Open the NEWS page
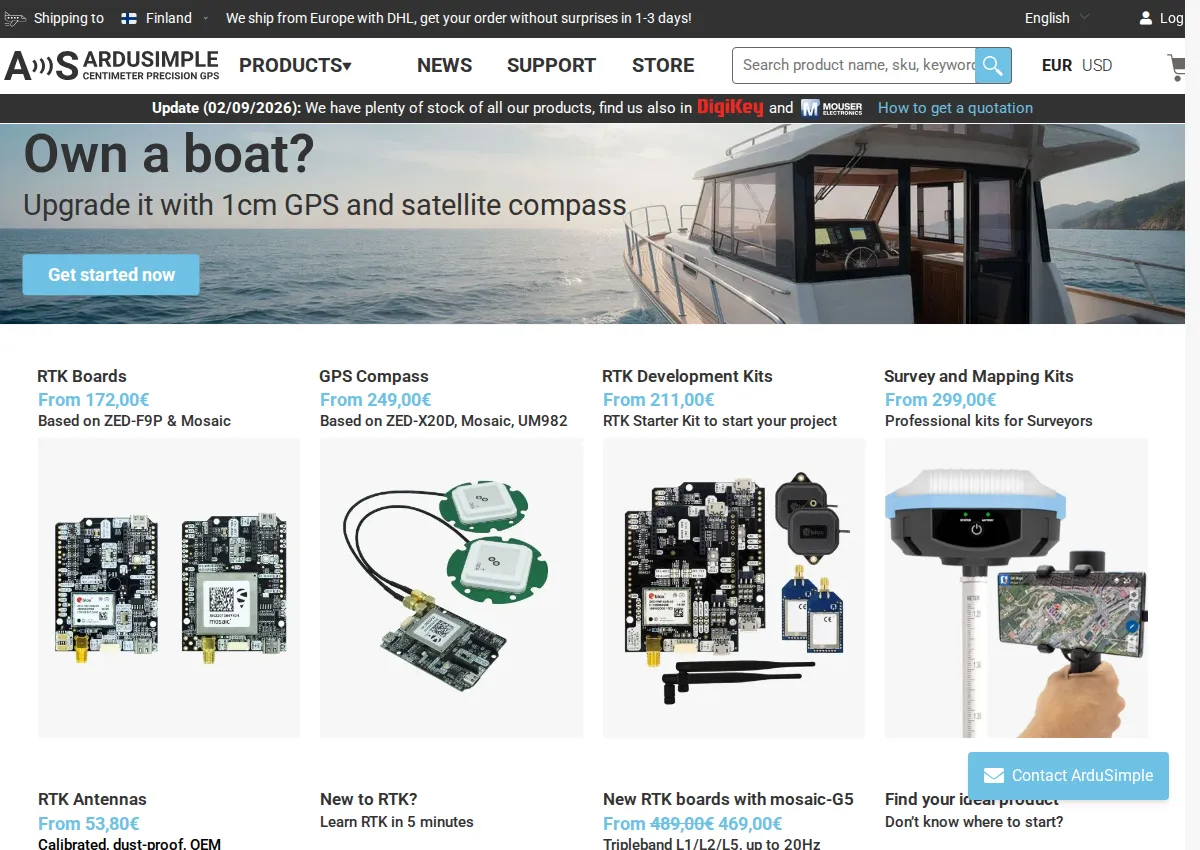The height and width of the screenshot is (850, 1200). coord(445,66)
